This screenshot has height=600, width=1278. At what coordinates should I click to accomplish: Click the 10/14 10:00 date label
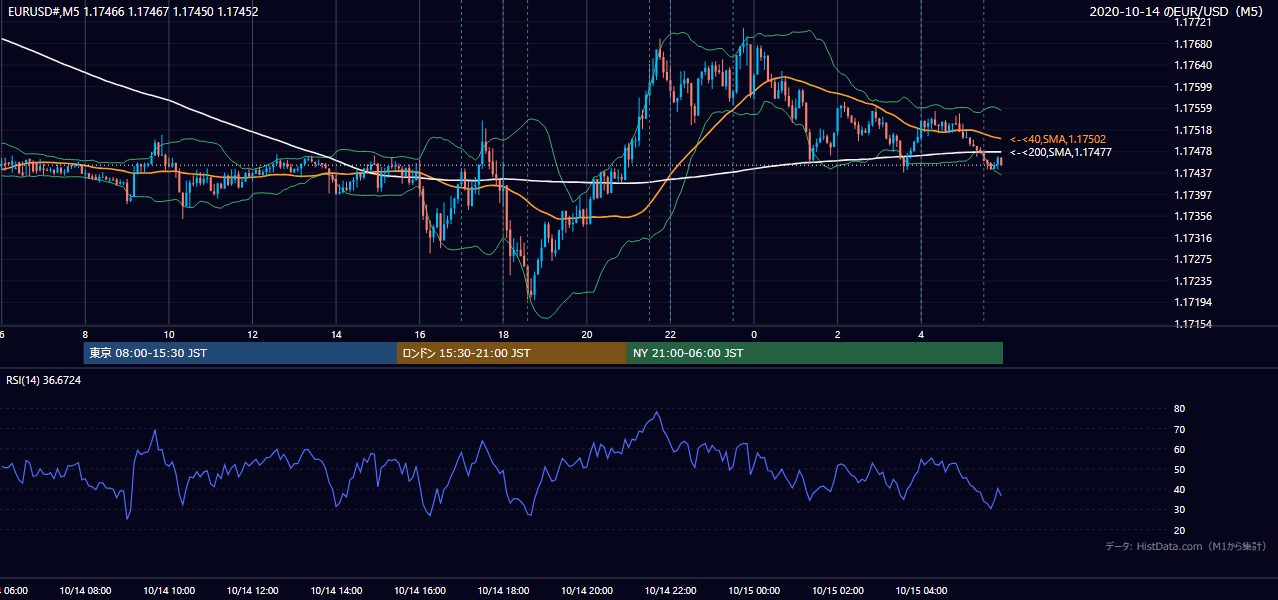[169, 590]
